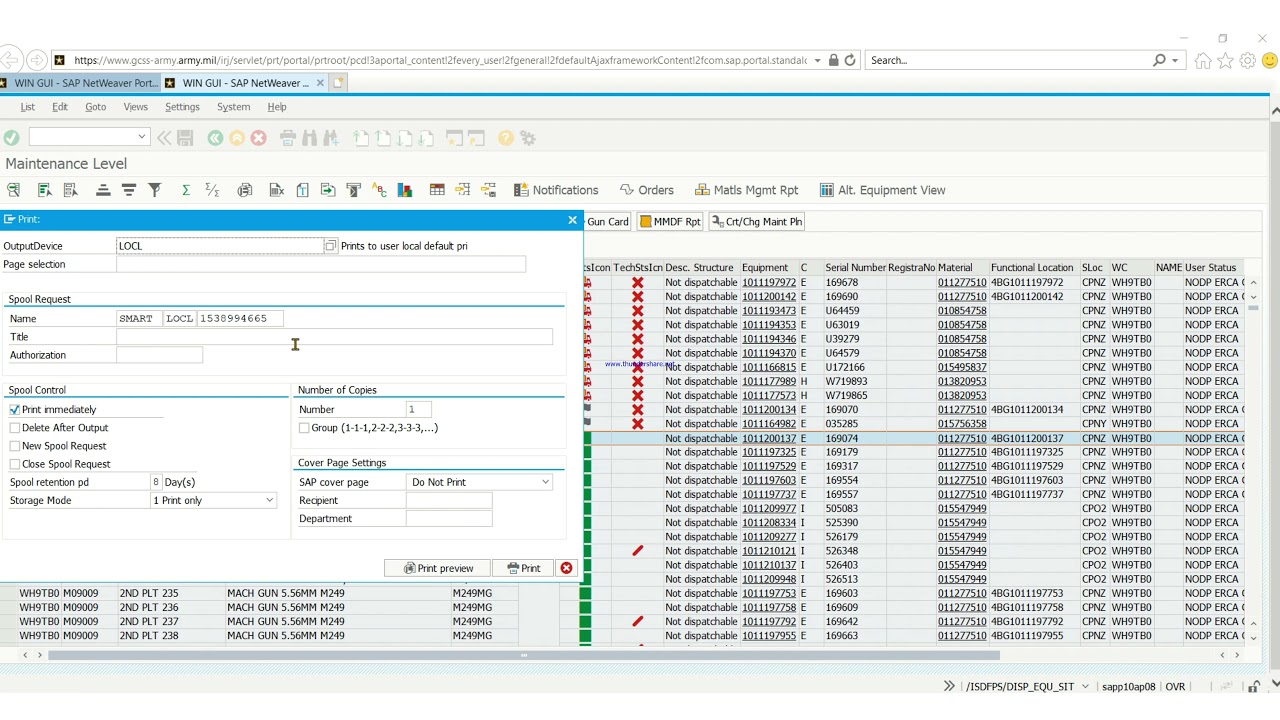Click the browser refresh icon
Viewport: 1280px width, 720px height.
click(x=850, y=60)
